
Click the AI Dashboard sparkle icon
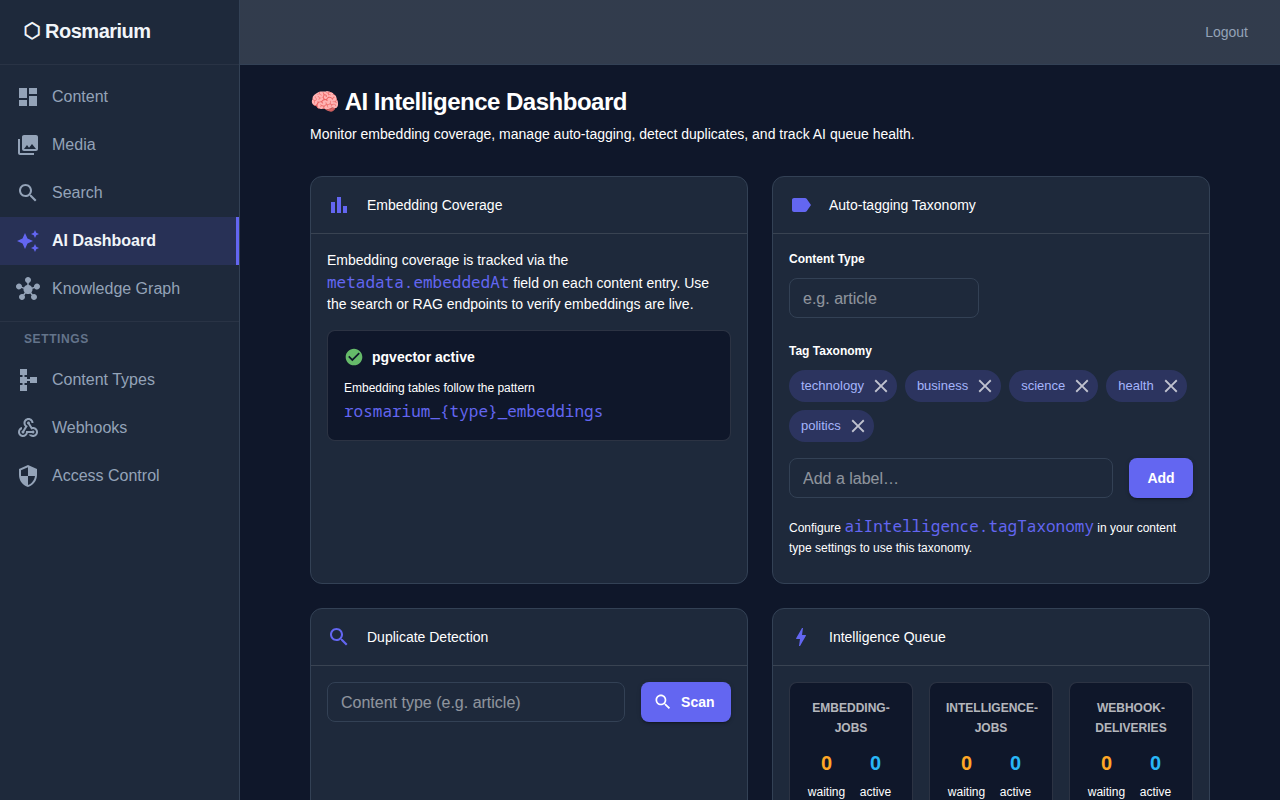(x=28, y=241)
